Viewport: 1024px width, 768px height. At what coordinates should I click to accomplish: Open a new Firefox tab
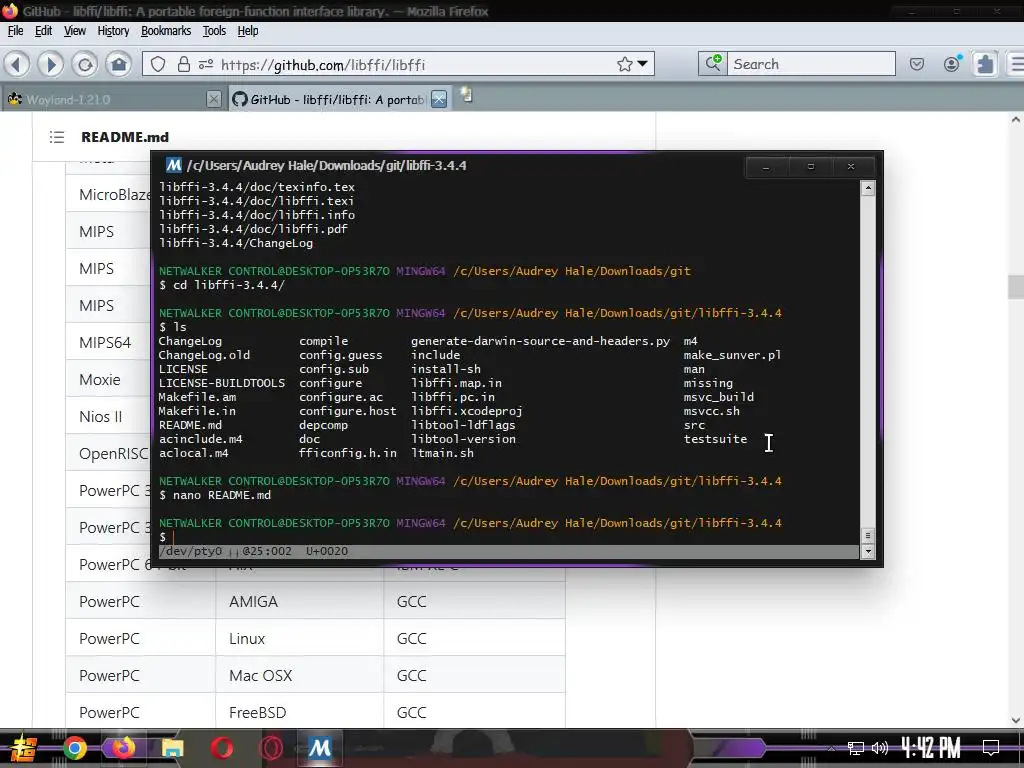(466, 96)
